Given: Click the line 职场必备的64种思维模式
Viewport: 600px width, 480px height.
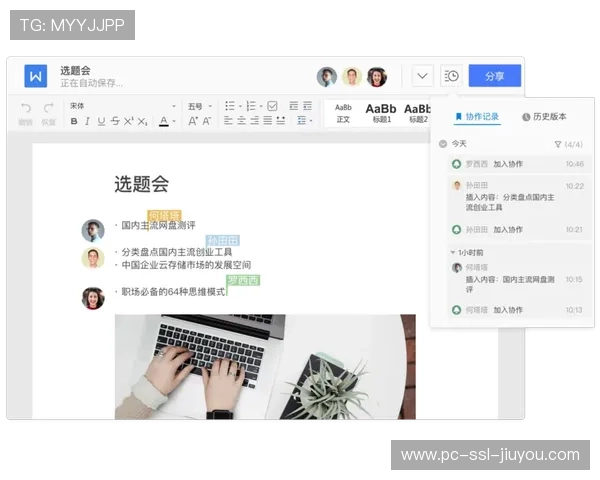Looking at the screenshot, I should pos(173,292).
